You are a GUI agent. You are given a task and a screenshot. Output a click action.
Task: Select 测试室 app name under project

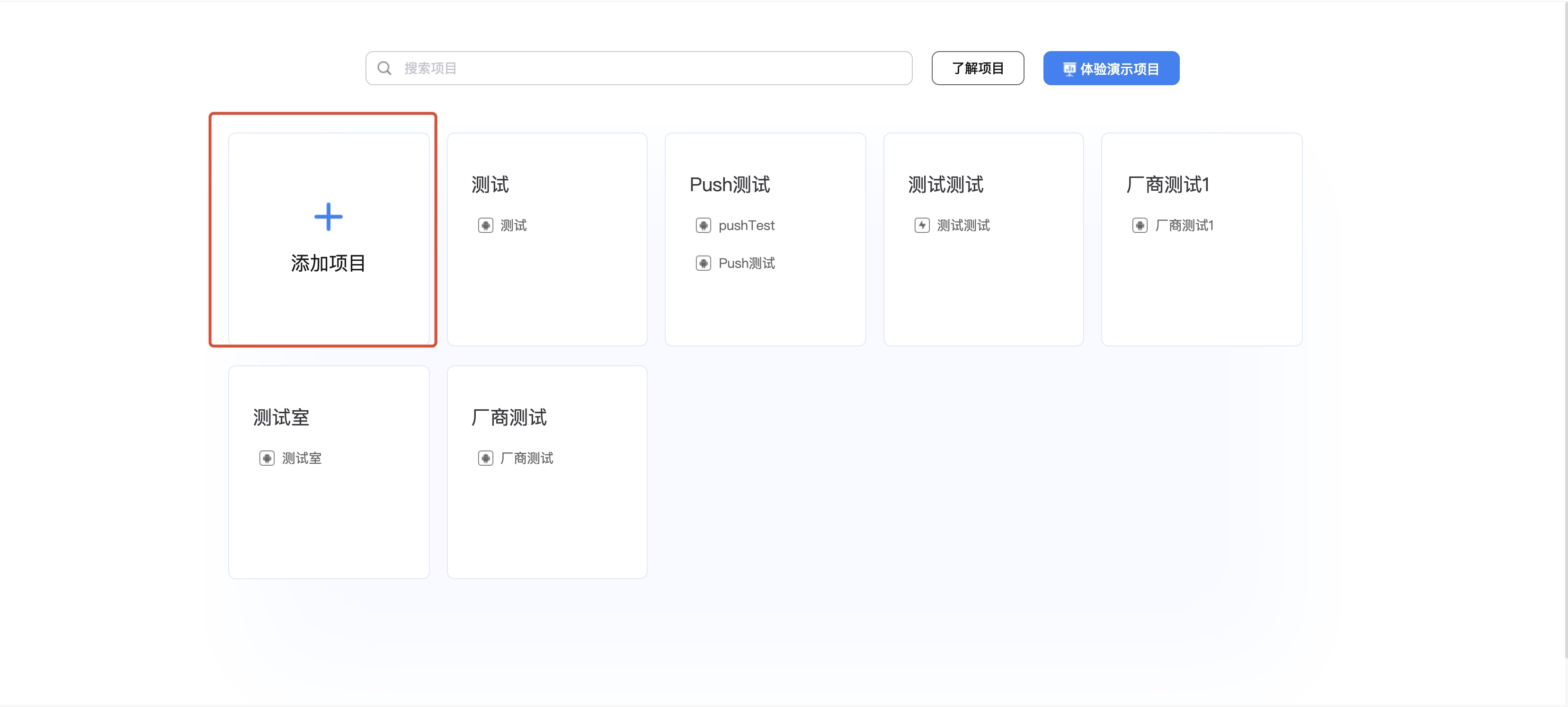[x=301, y=458]
